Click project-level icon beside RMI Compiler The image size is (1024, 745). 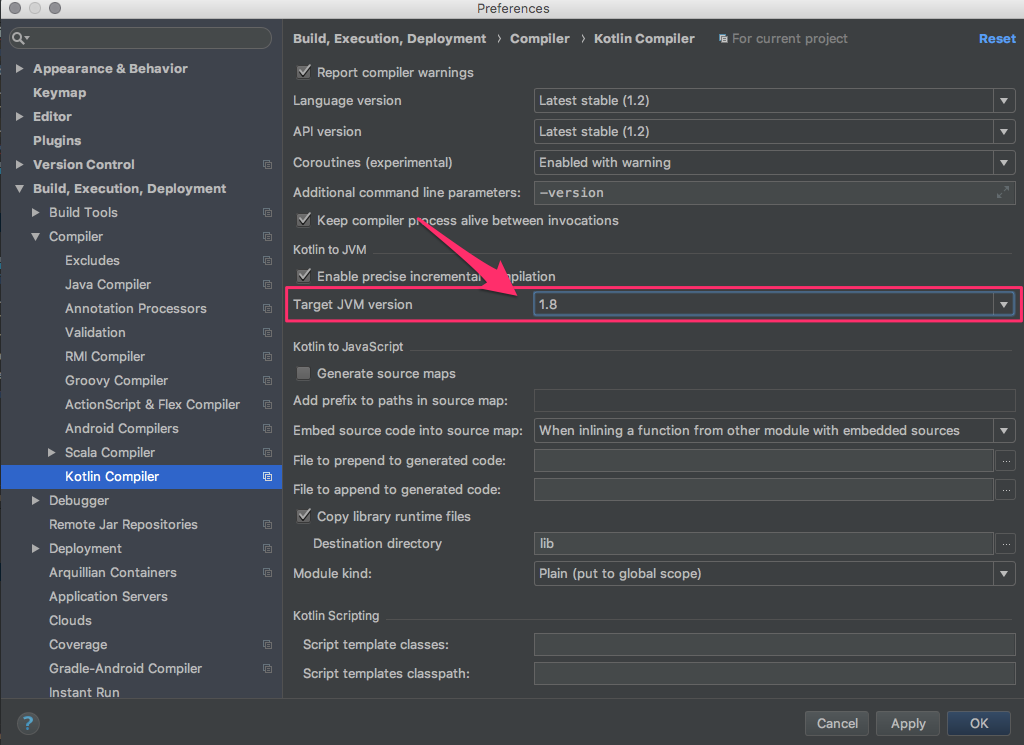(x=267, y=357)
